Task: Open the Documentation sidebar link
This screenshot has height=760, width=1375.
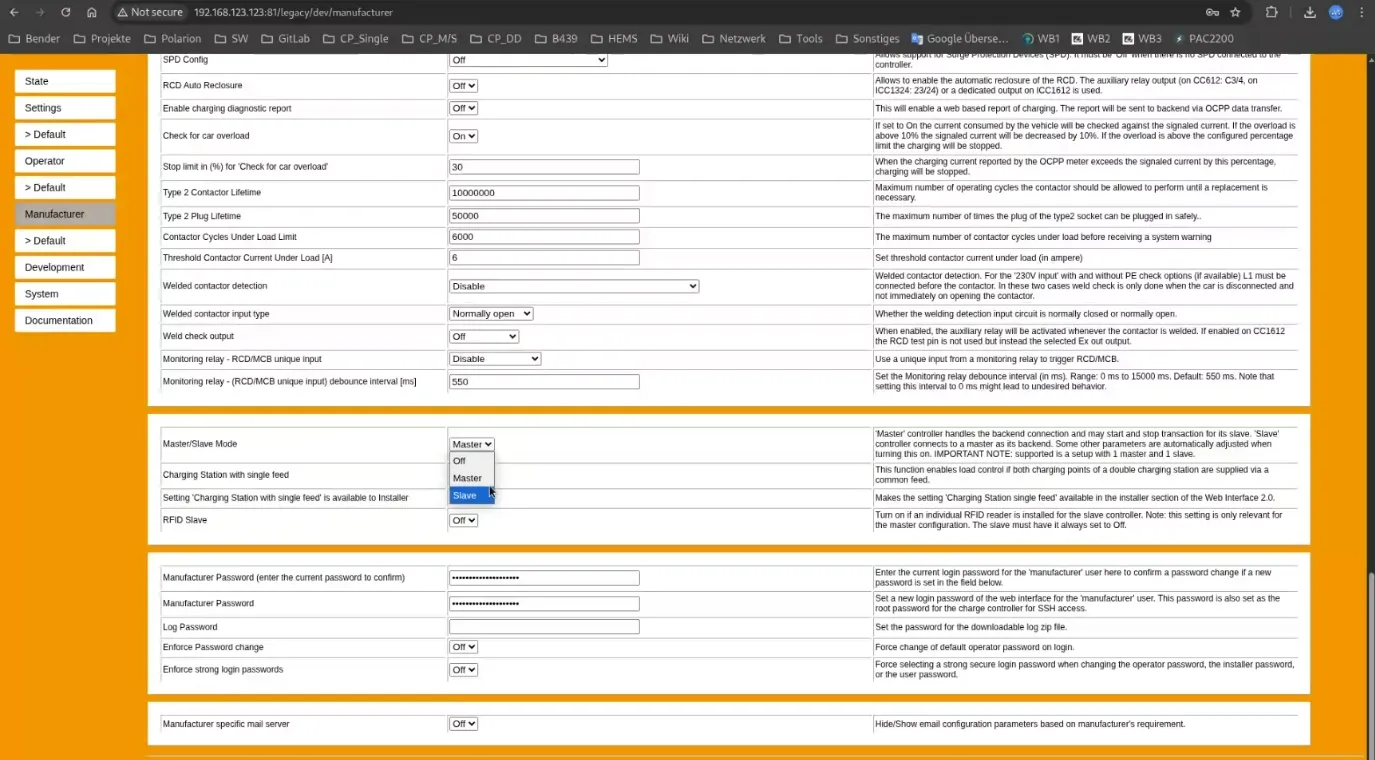Action: [65, 321]
